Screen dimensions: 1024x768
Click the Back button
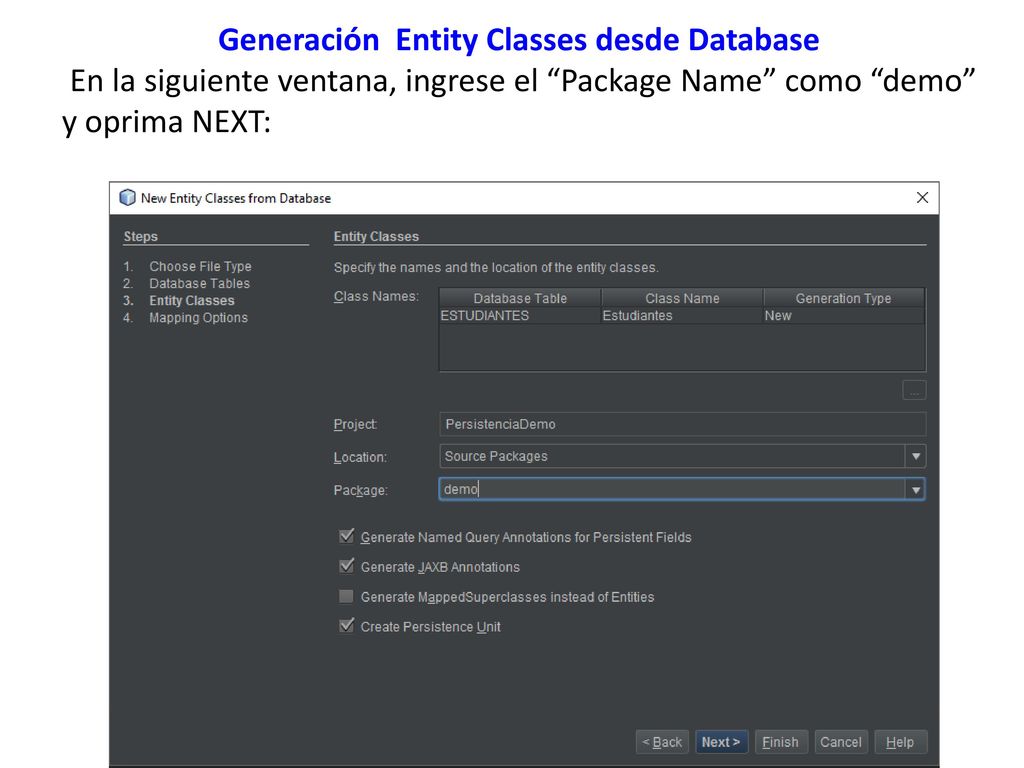[662, 742]
